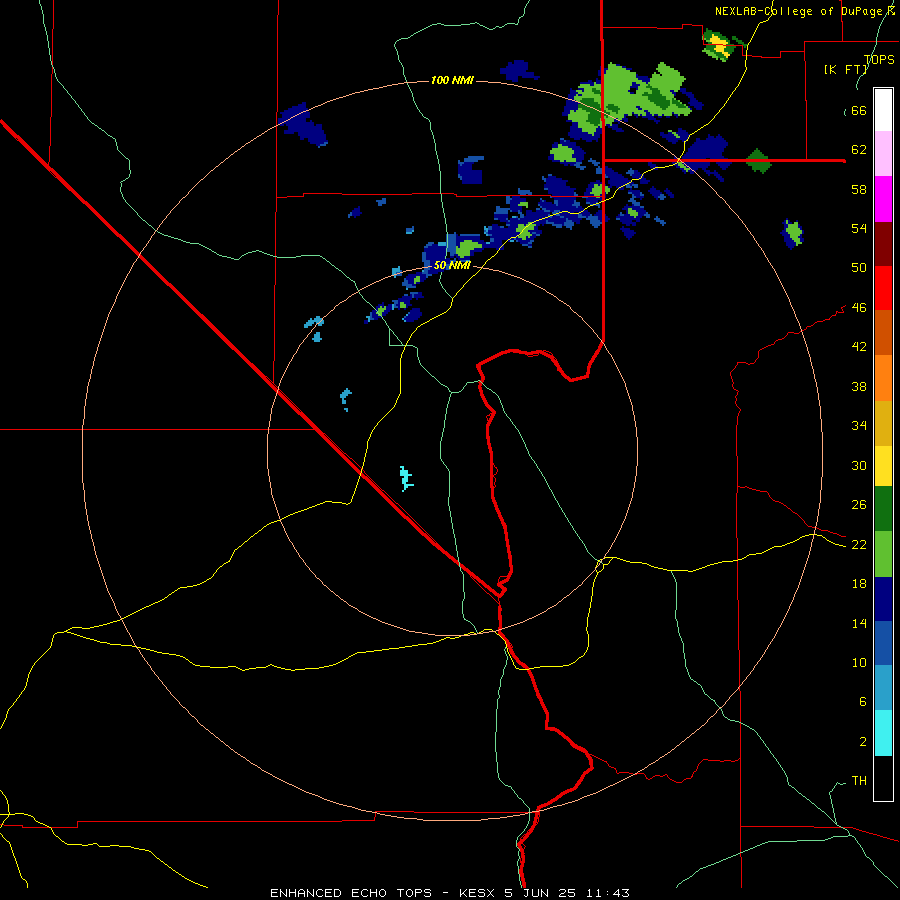Click the 11:43 time stamp
This screenshot has height=900, width=900.
click(x=608, y=893)
